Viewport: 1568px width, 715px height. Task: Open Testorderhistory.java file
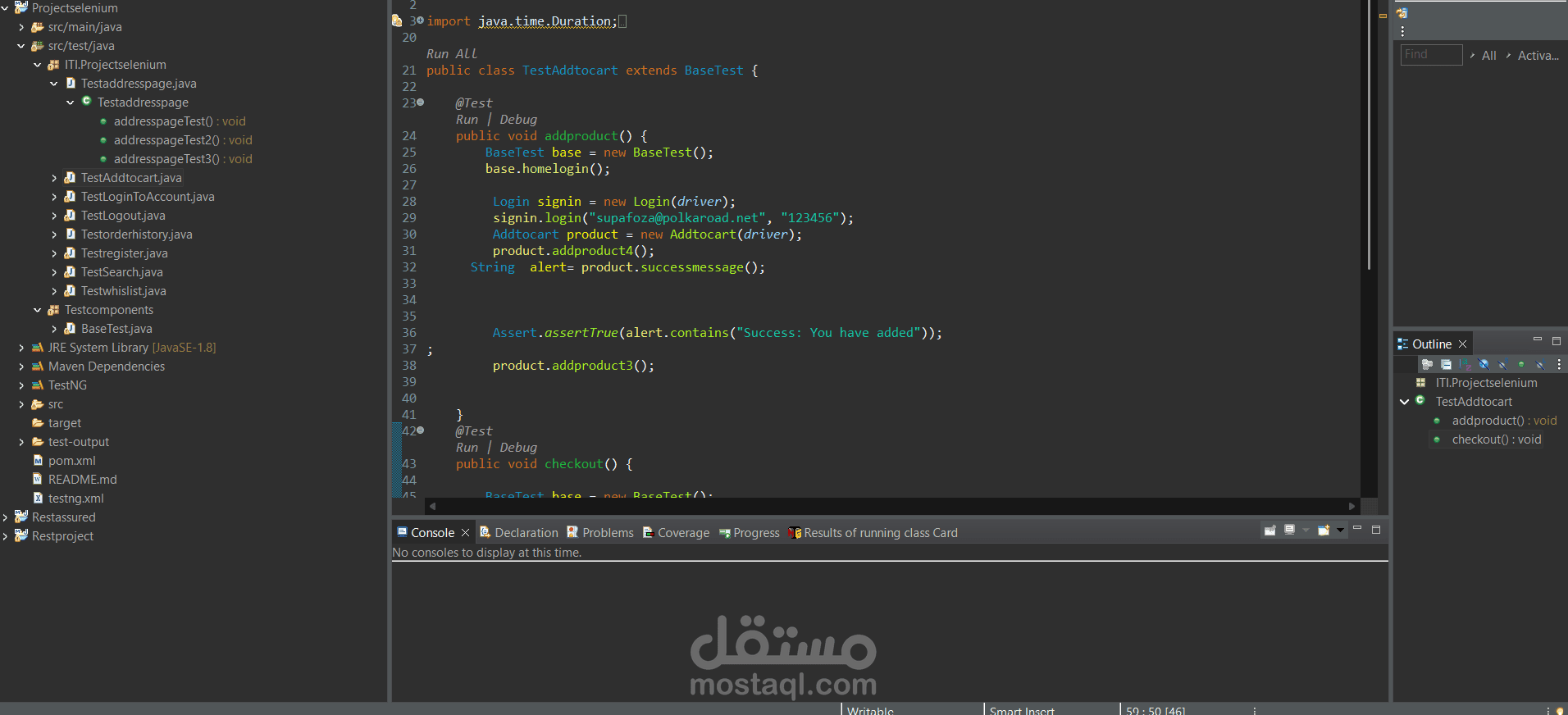tap(137, 235)
